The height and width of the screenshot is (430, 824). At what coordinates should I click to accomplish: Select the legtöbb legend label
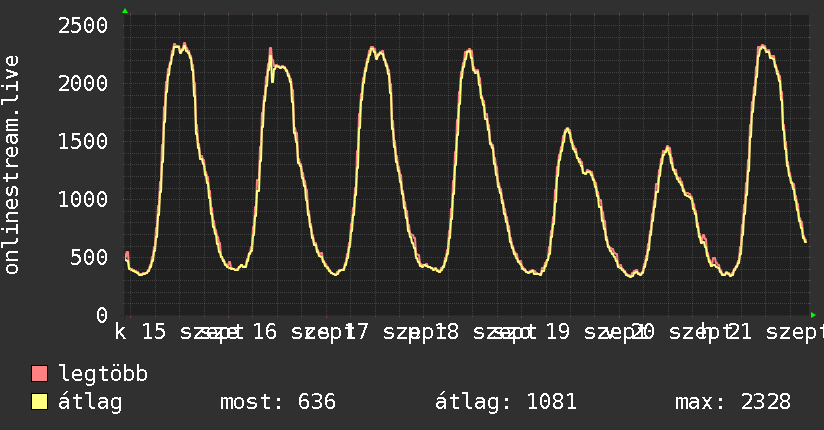(x=103, y=374)
